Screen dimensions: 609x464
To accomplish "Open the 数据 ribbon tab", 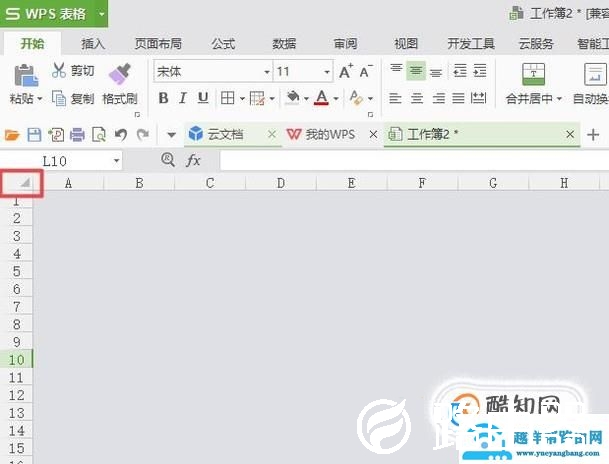I will [284, 43].
